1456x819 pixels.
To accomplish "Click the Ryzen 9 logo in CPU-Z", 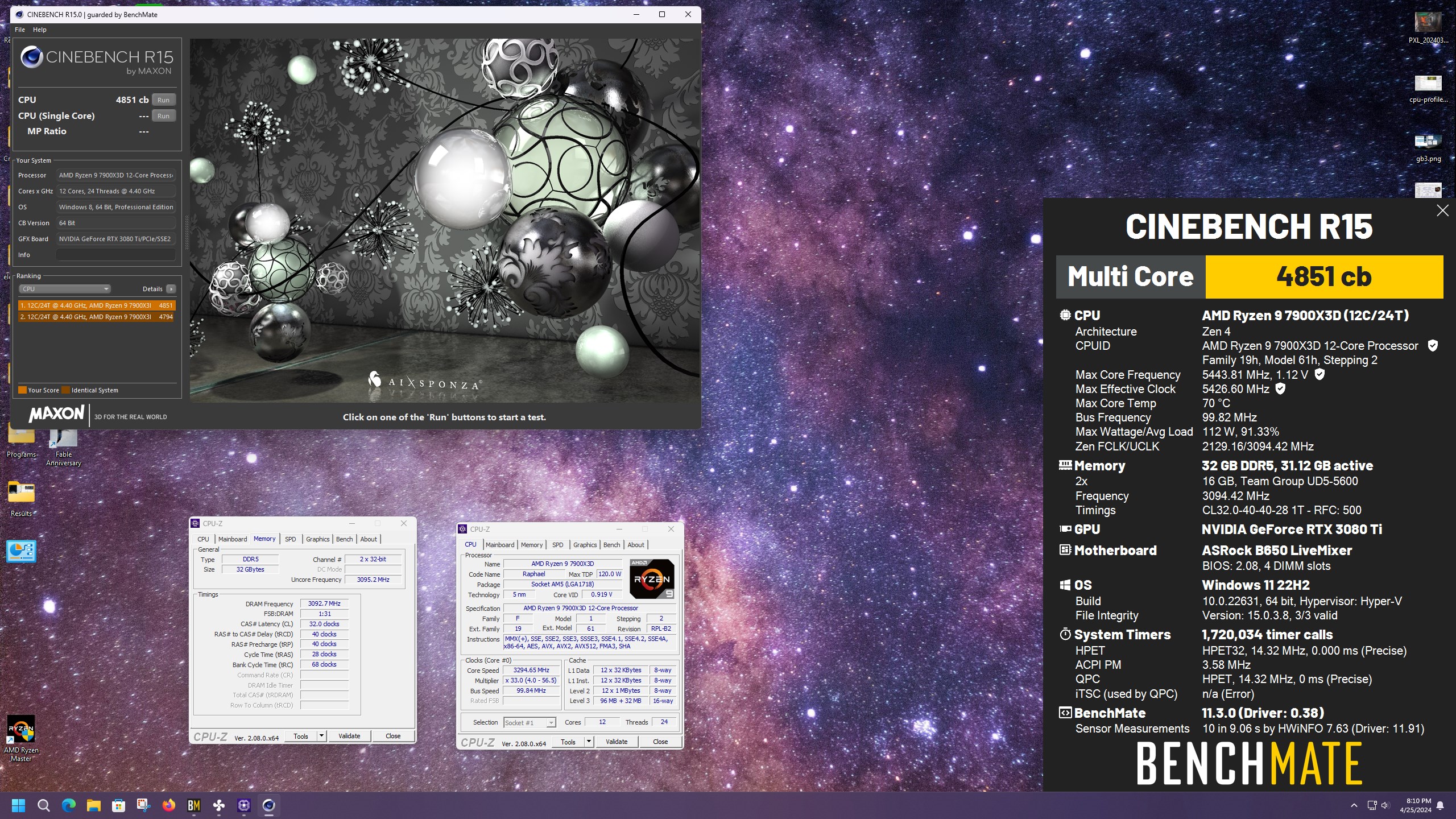I will coord(652,579).
